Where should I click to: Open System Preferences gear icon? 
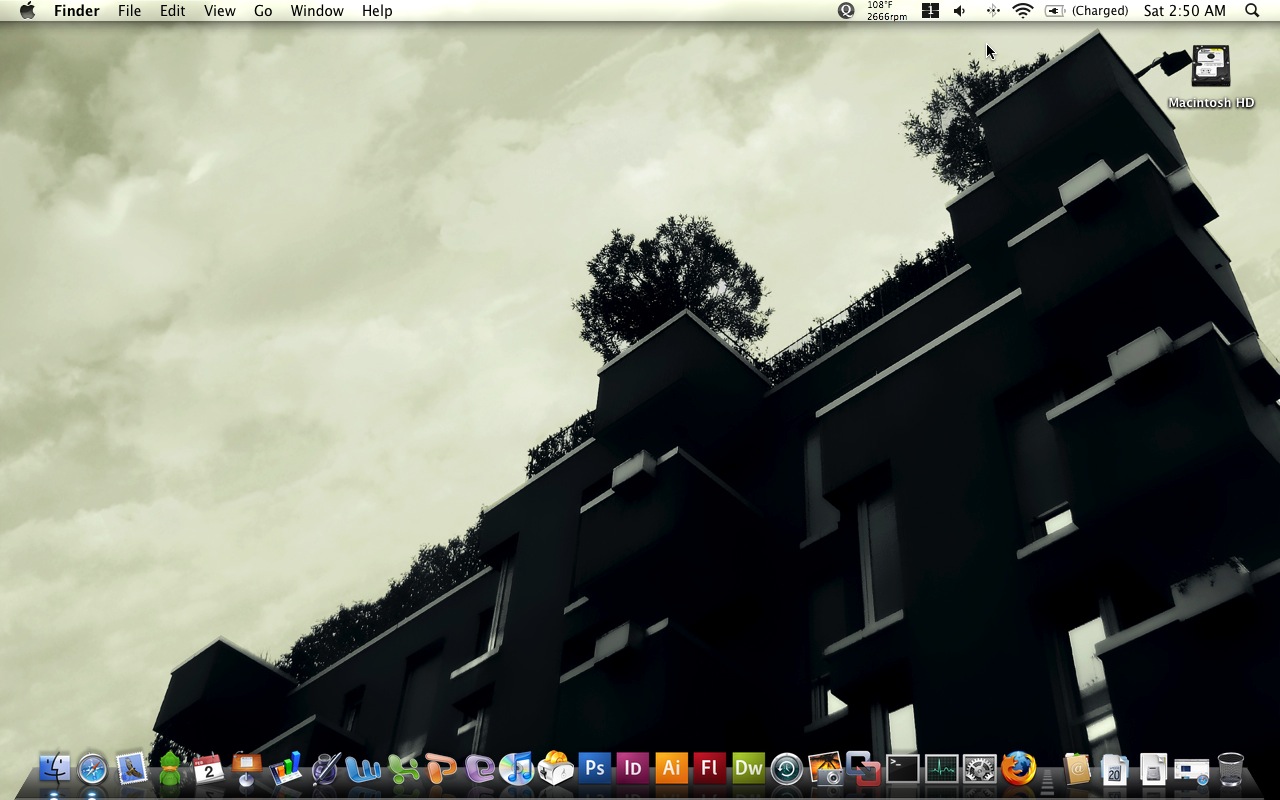tap(980, 769)
